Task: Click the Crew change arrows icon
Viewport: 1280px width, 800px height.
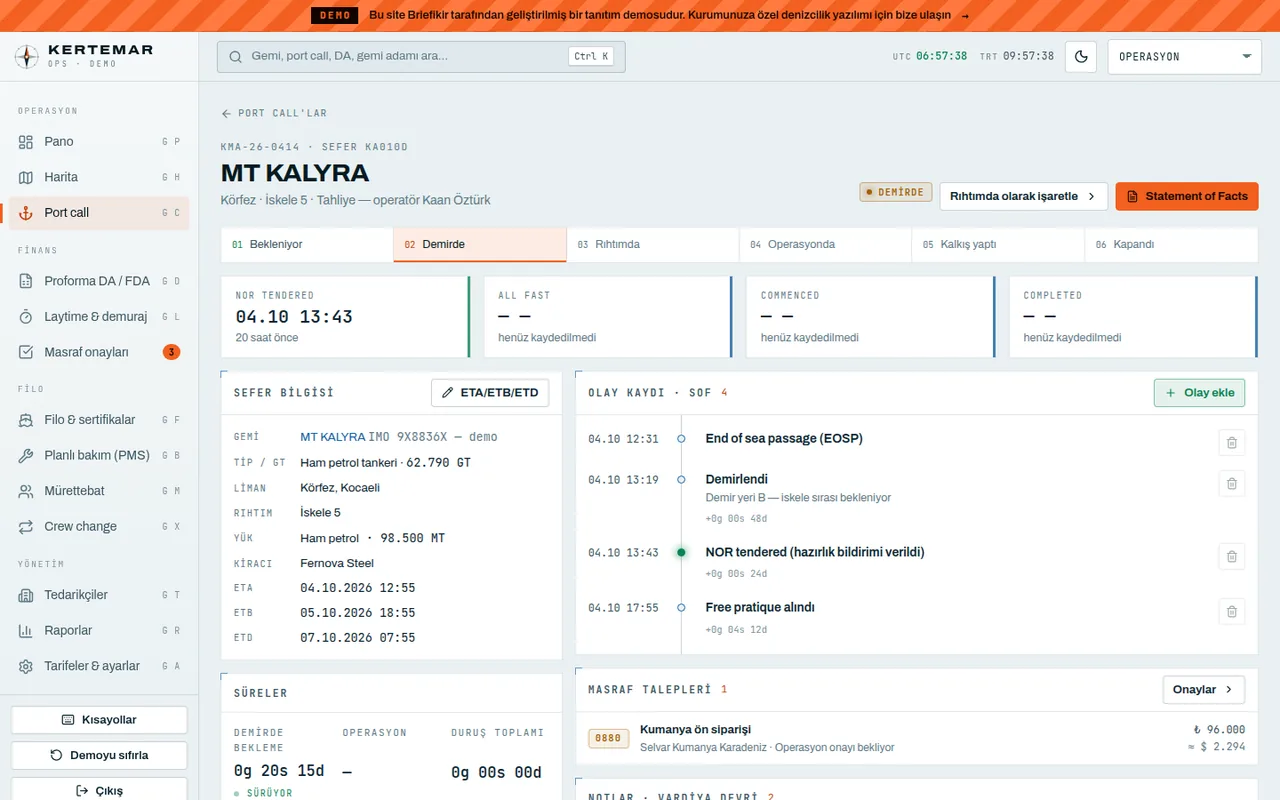Action: coord(26,526)
